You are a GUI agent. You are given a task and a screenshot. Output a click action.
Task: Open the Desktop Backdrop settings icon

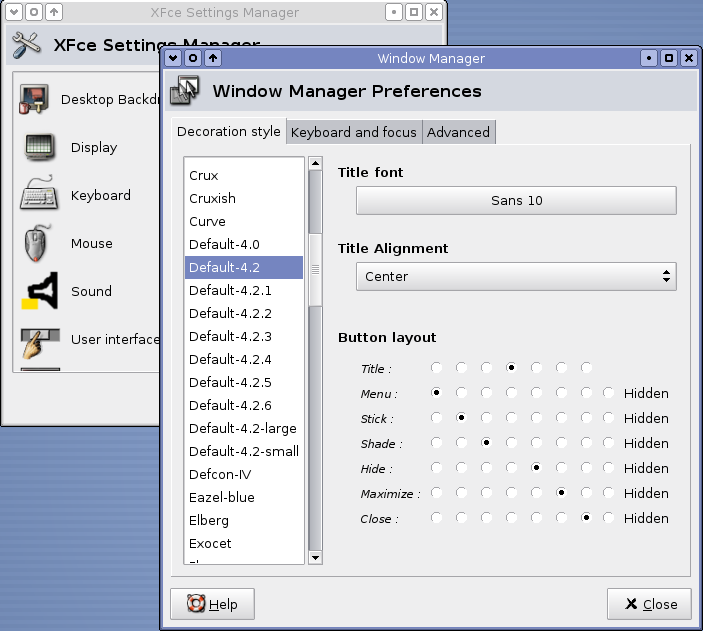click(37, 100)
